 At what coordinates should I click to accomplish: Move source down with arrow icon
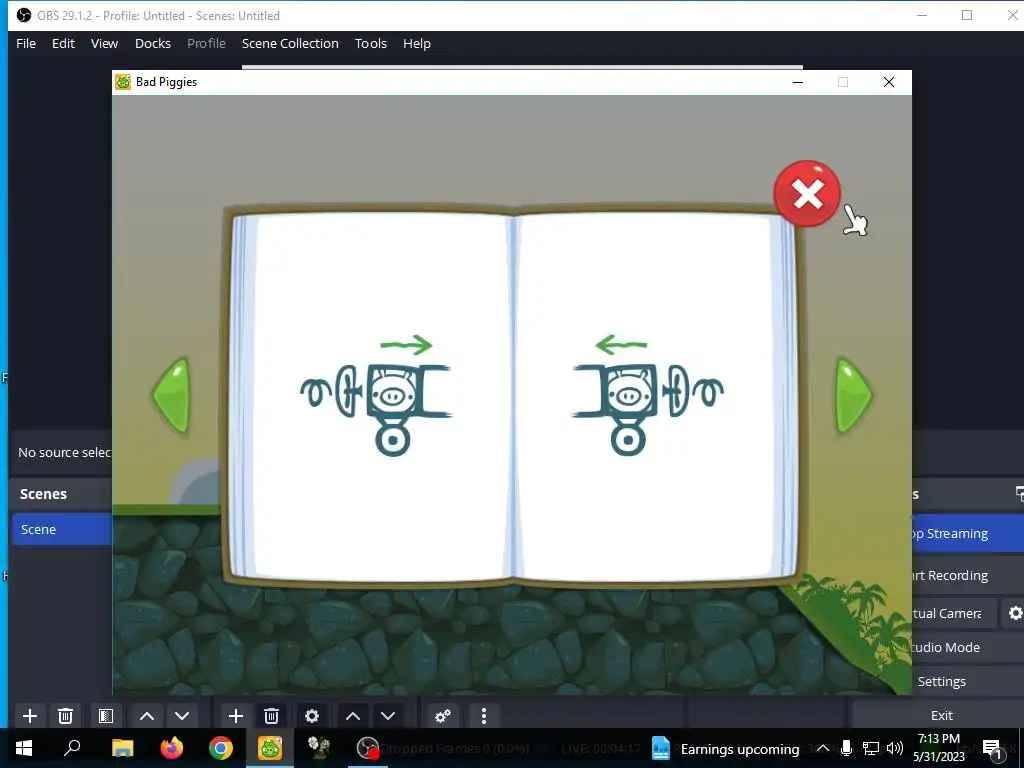click(388, 716)
